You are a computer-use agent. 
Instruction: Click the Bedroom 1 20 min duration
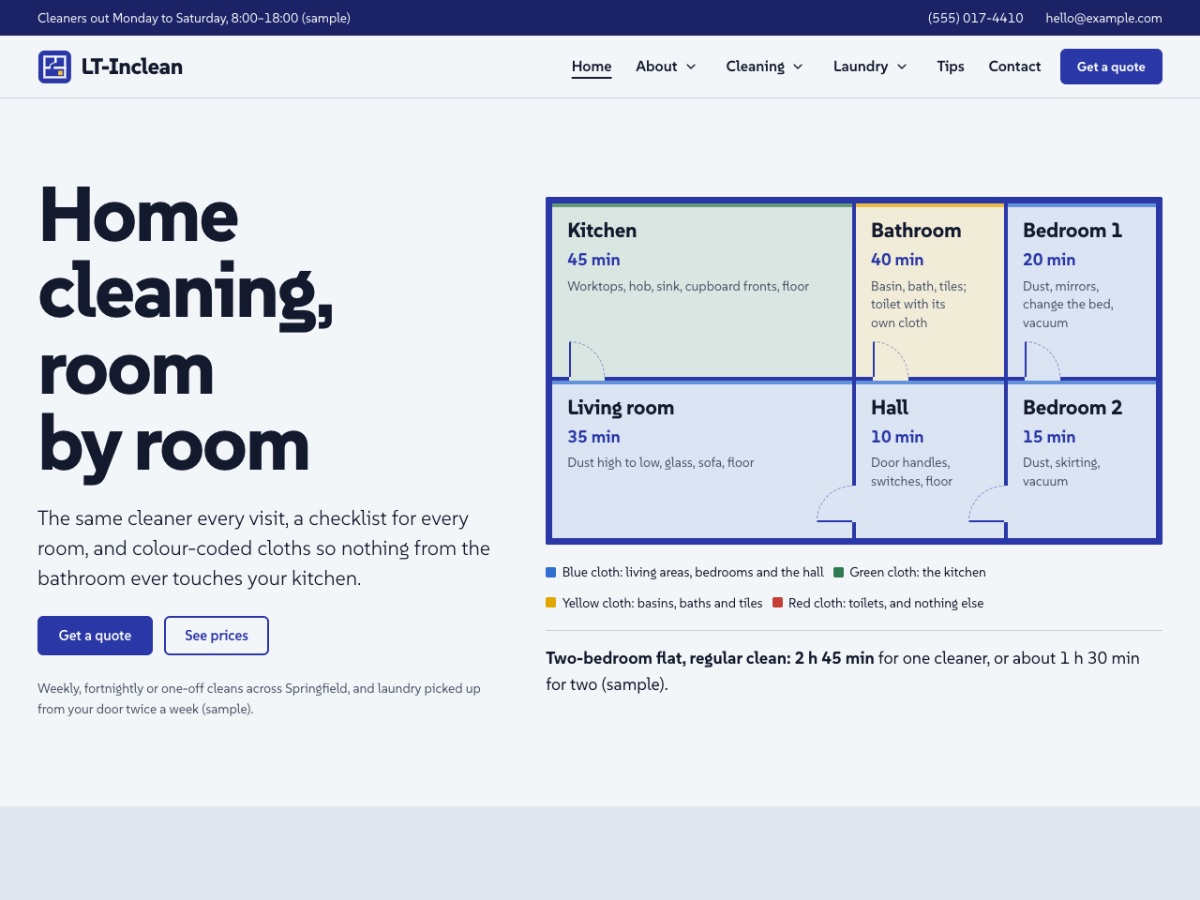click(x=1049, y=260)
